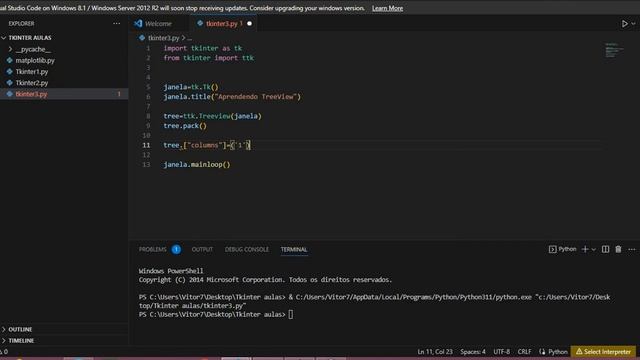Click tkinter3.py in the breadcrumb bar
This screenshot has height=360, width=640.
163,38
